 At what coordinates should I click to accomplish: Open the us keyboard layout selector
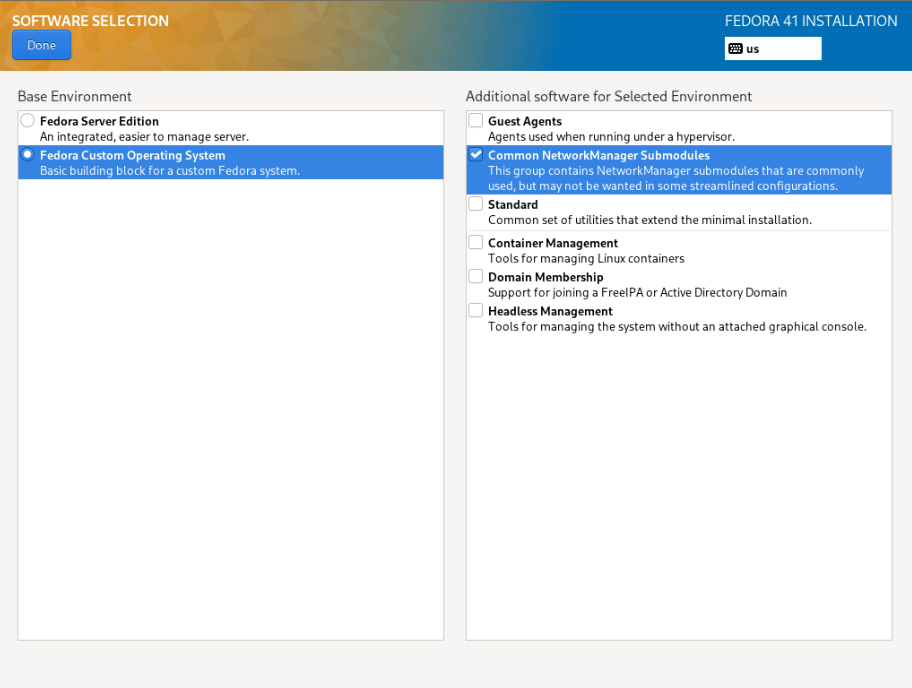pyautogui.click(x=772, y=49)
